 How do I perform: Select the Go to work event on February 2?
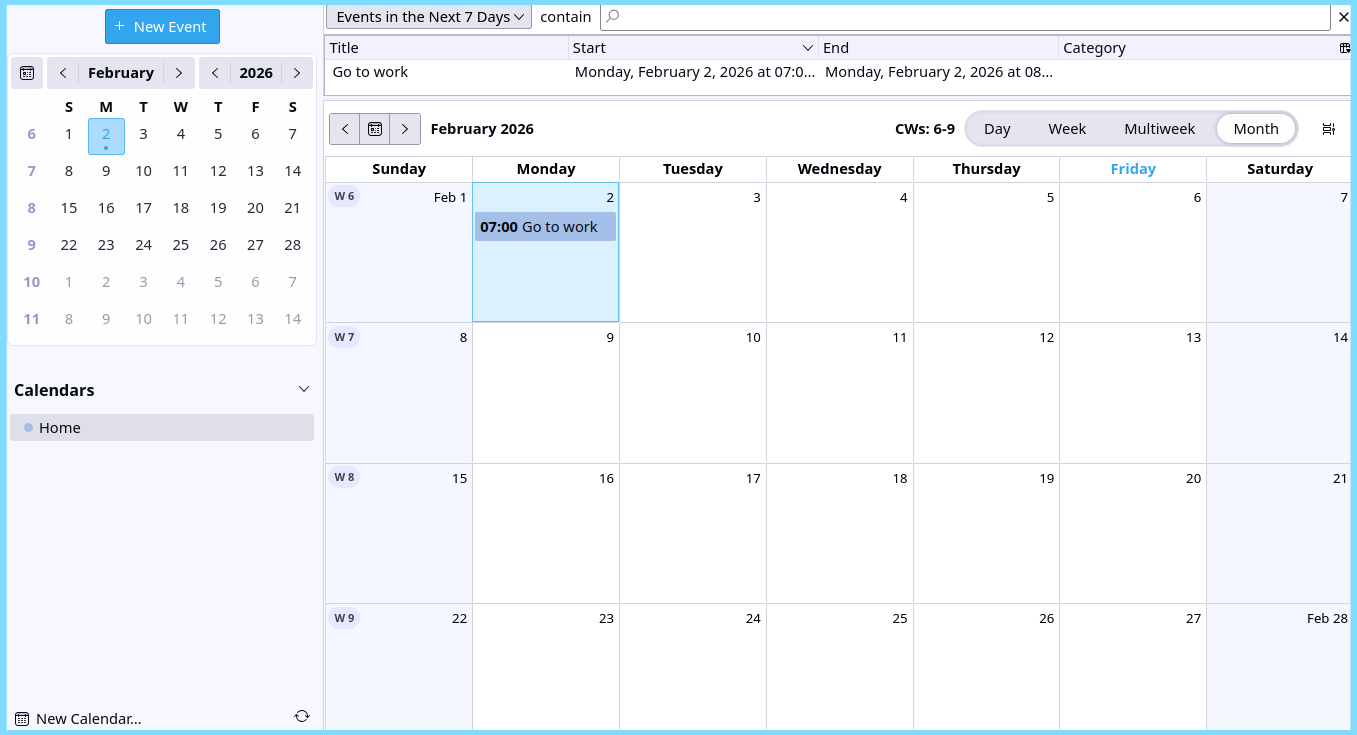click(x=545, y=226)
